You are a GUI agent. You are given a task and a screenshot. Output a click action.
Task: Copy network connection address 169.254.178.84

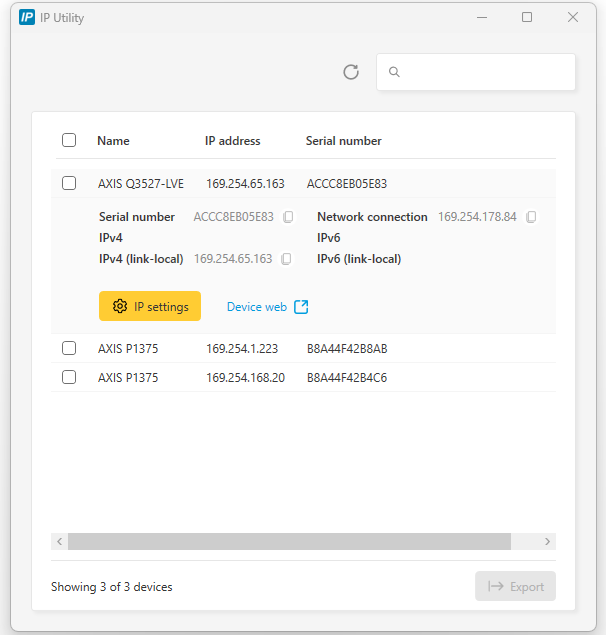(531, 217)
